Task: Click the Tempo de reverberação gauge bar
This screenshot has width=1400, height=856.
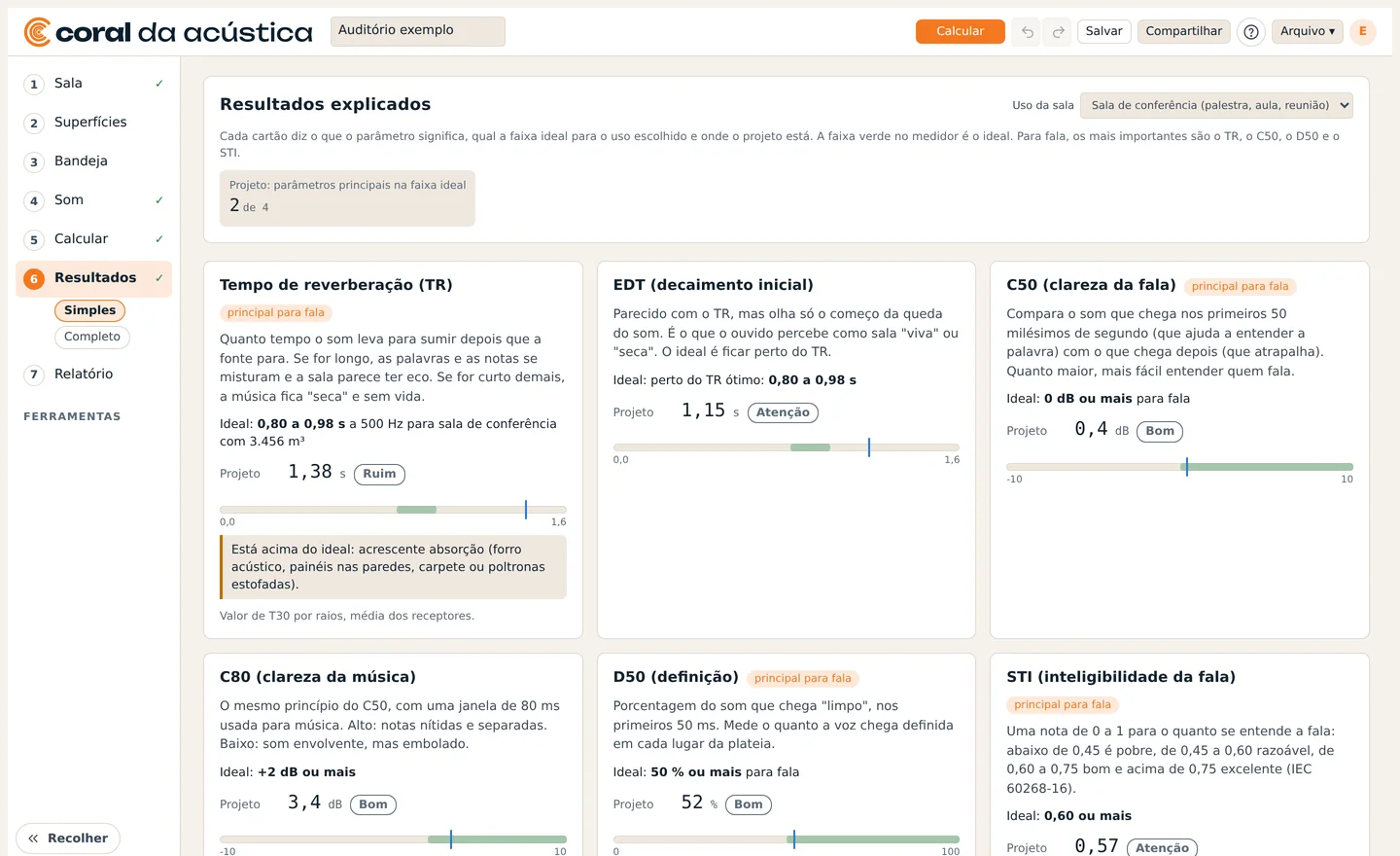Action: coord(393,510)
